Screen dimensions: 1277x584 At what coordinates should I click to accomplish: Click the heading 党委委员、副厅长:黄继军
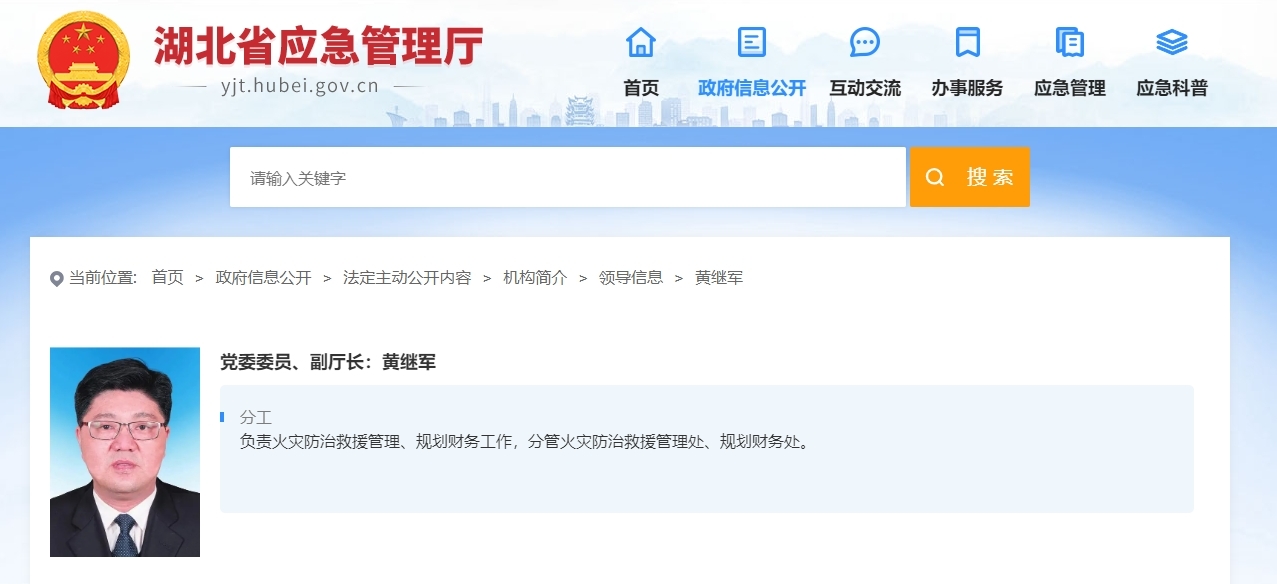point(328,362)
